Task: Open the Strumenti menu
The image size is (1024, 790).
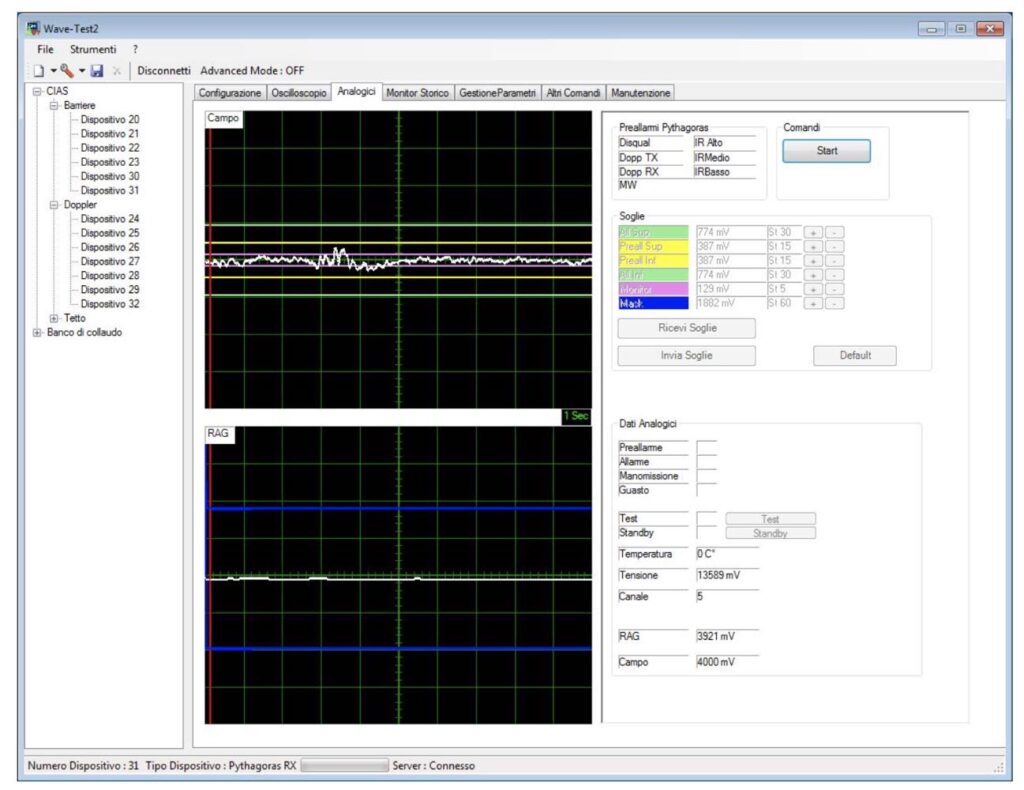Action: point(93,49)
